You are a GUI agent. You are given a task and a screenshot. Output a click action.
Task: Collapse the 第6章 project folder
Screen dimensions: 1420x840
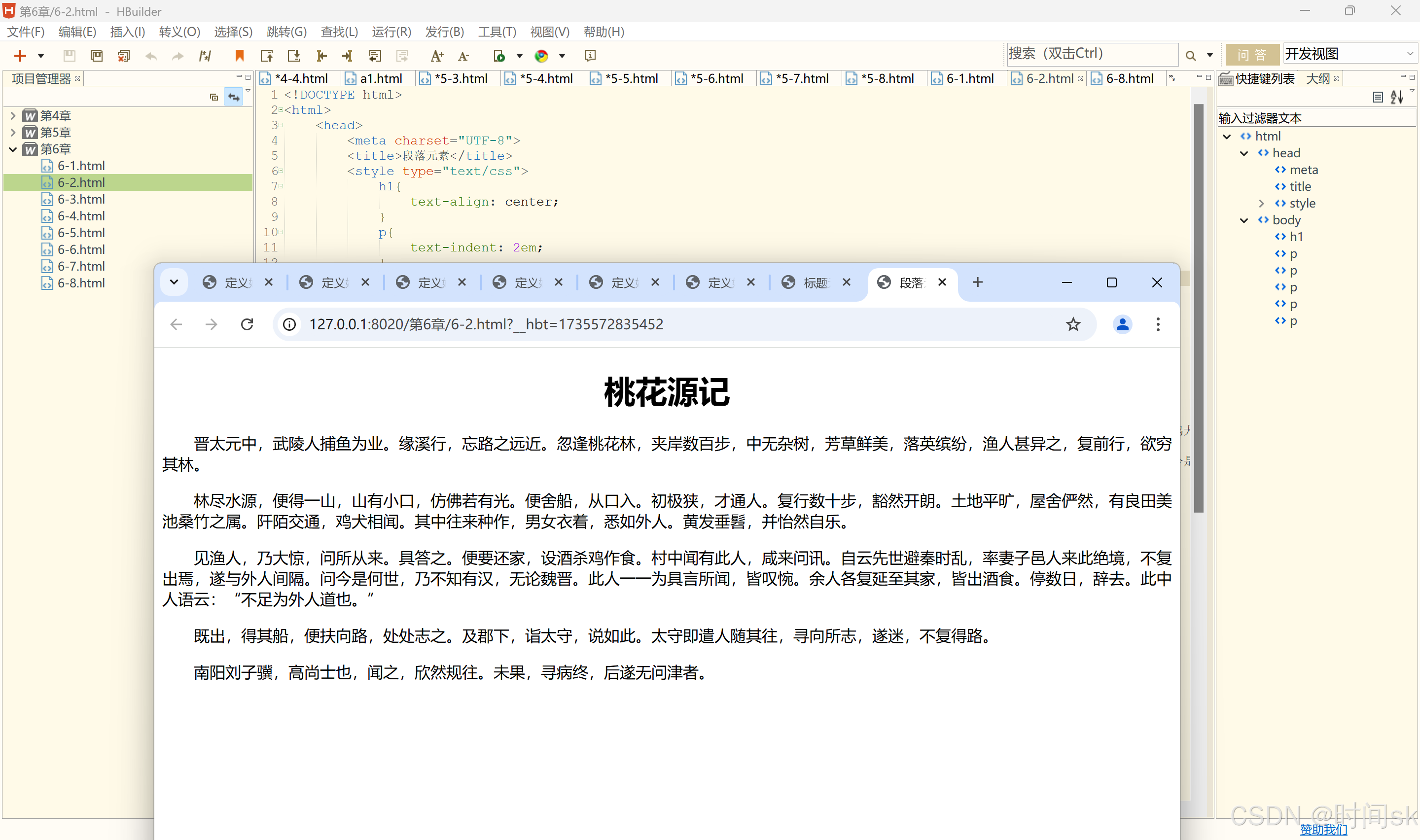[12, 149]
